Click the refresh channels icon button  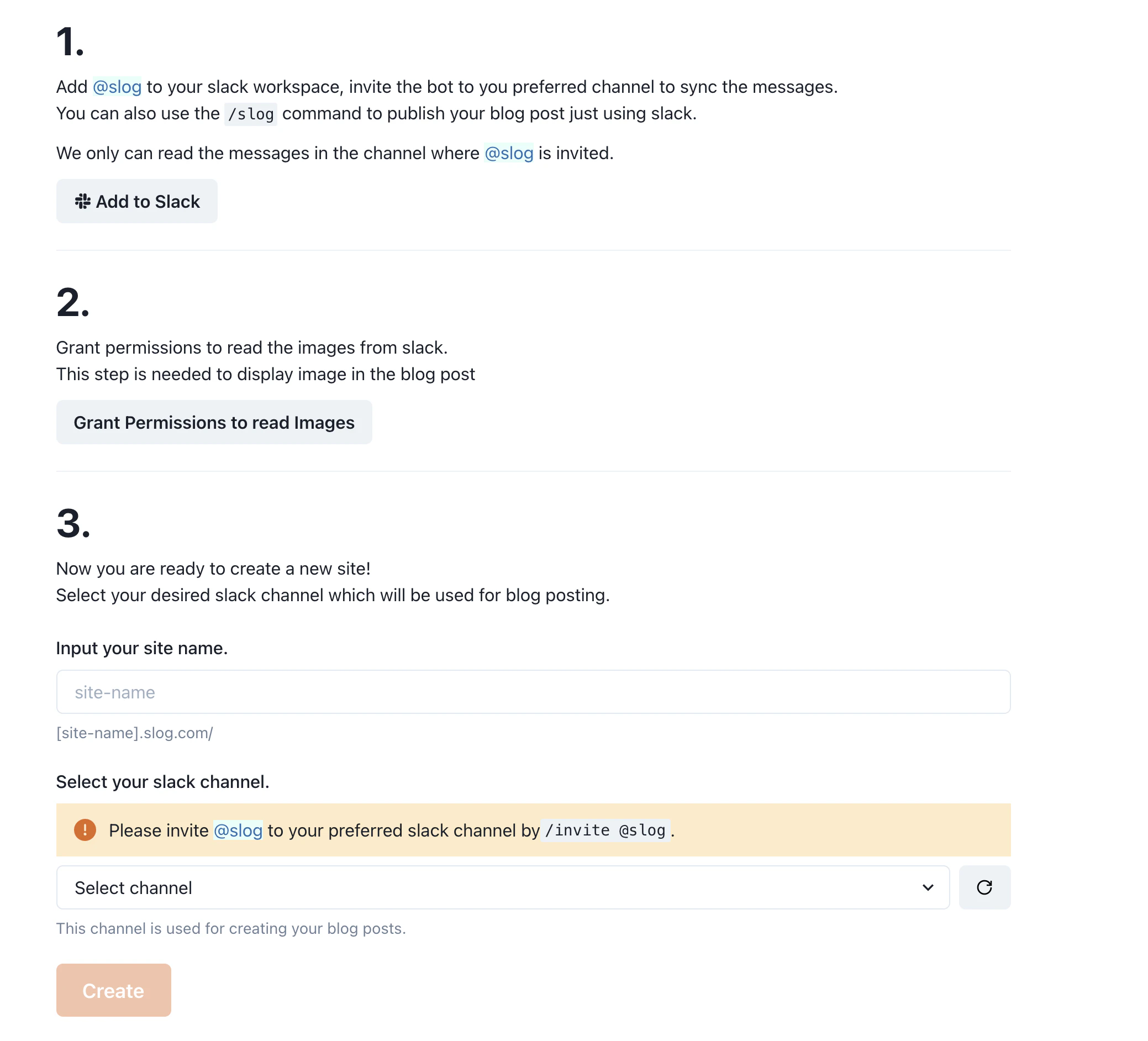point(984,887)
